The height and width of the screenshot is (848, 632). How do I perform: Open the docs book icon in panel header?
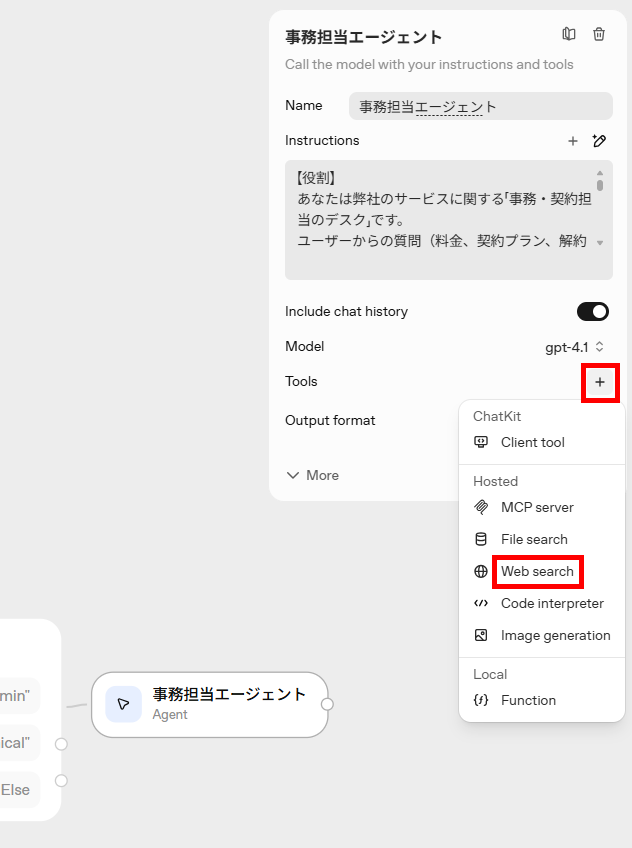coord(569,34)
